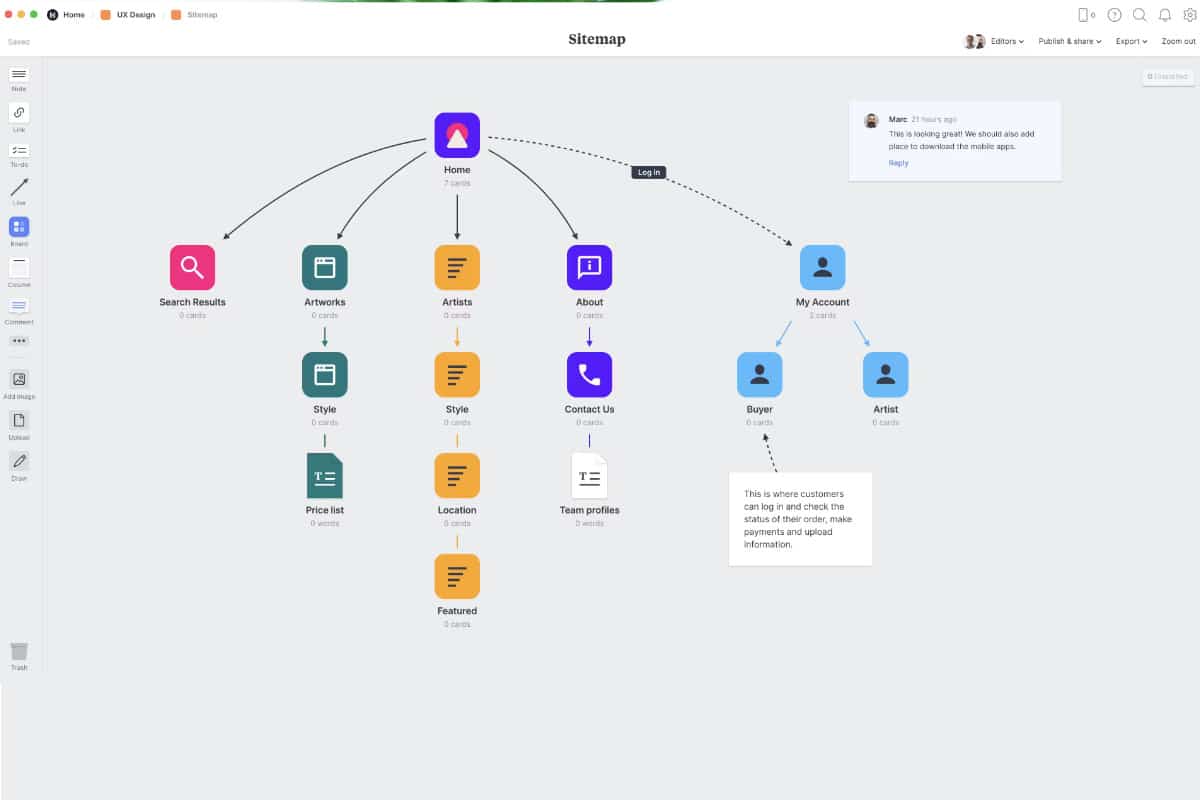This screenshot has height=800, width=1200.
Task: Open notifications via the bell icon
Action: (x=1163, y=15)
